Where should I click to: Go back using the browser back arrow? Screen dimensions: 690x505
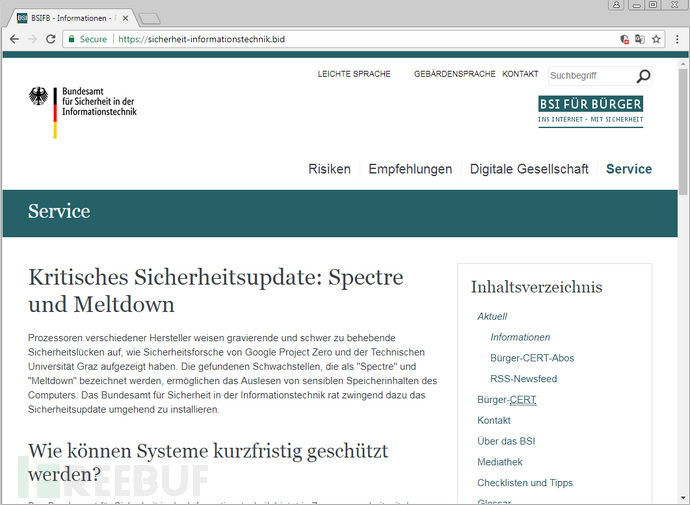point(14,39)
